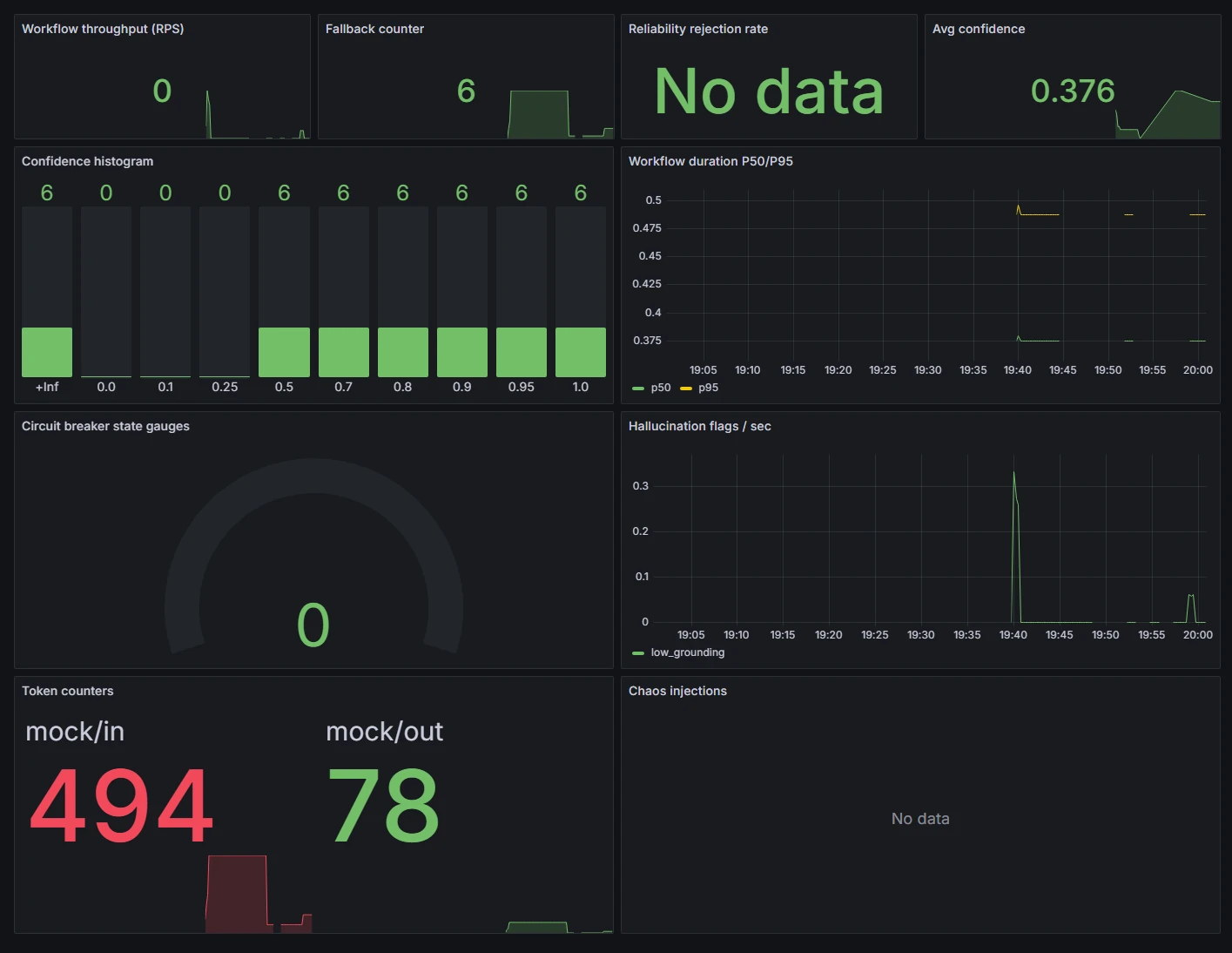
Task: Click the Avg confidence sparkline graph
Action: coord(1168,114)
